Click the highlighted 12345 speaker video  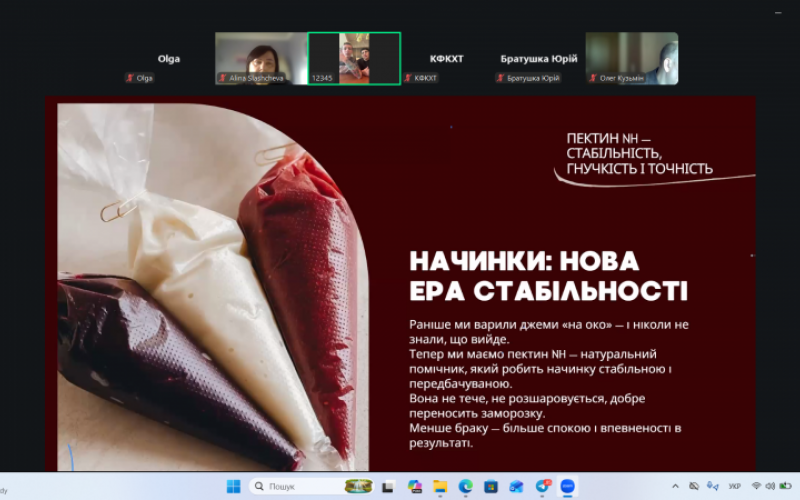click(354, 58)
